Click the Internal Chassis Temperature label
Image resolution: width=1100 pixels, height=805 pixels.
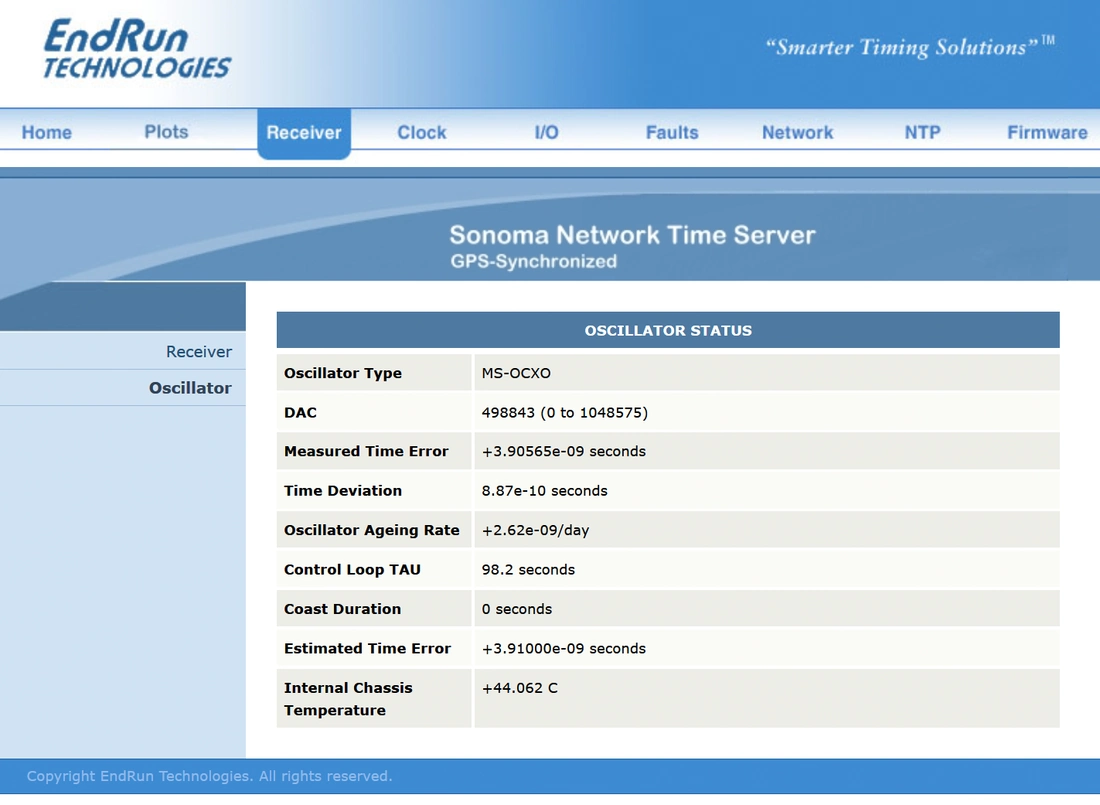pyautogui.click(x=348, y=699)
